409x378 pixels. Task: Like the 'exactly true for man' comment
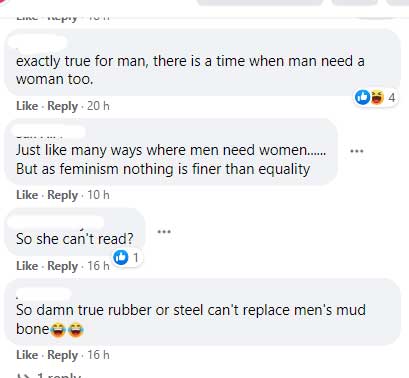[x=27, y=106]
